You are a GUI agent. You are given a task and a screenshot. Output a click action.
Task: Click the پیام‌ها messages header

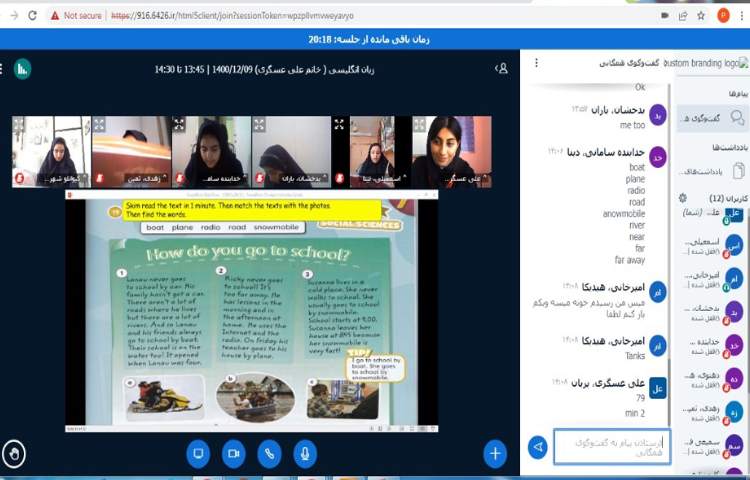coord(738,94)
